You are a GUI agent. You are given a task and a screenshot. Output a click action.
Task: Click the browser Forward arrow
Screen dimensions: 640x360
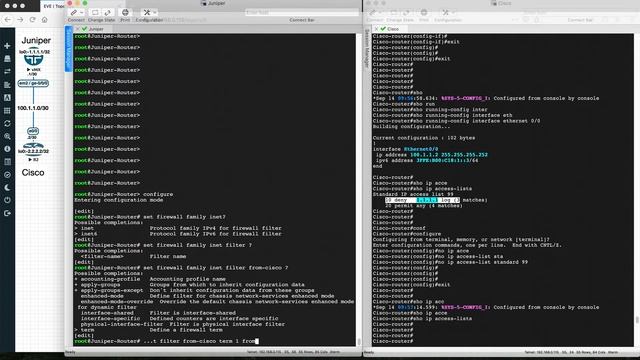click(x=20, y=19)
